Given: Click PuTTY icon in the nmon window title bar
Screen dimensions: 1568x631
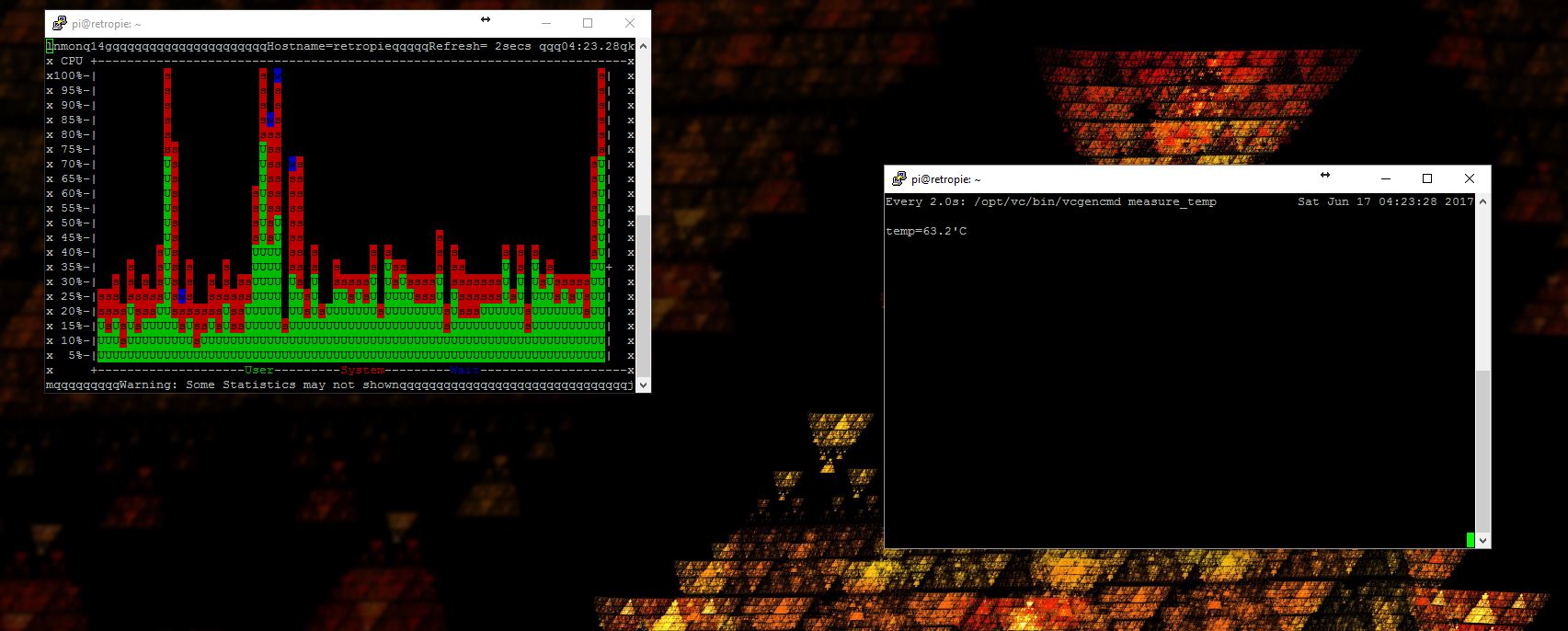Looking at the screenshot, I should click(x=60, y=24).
